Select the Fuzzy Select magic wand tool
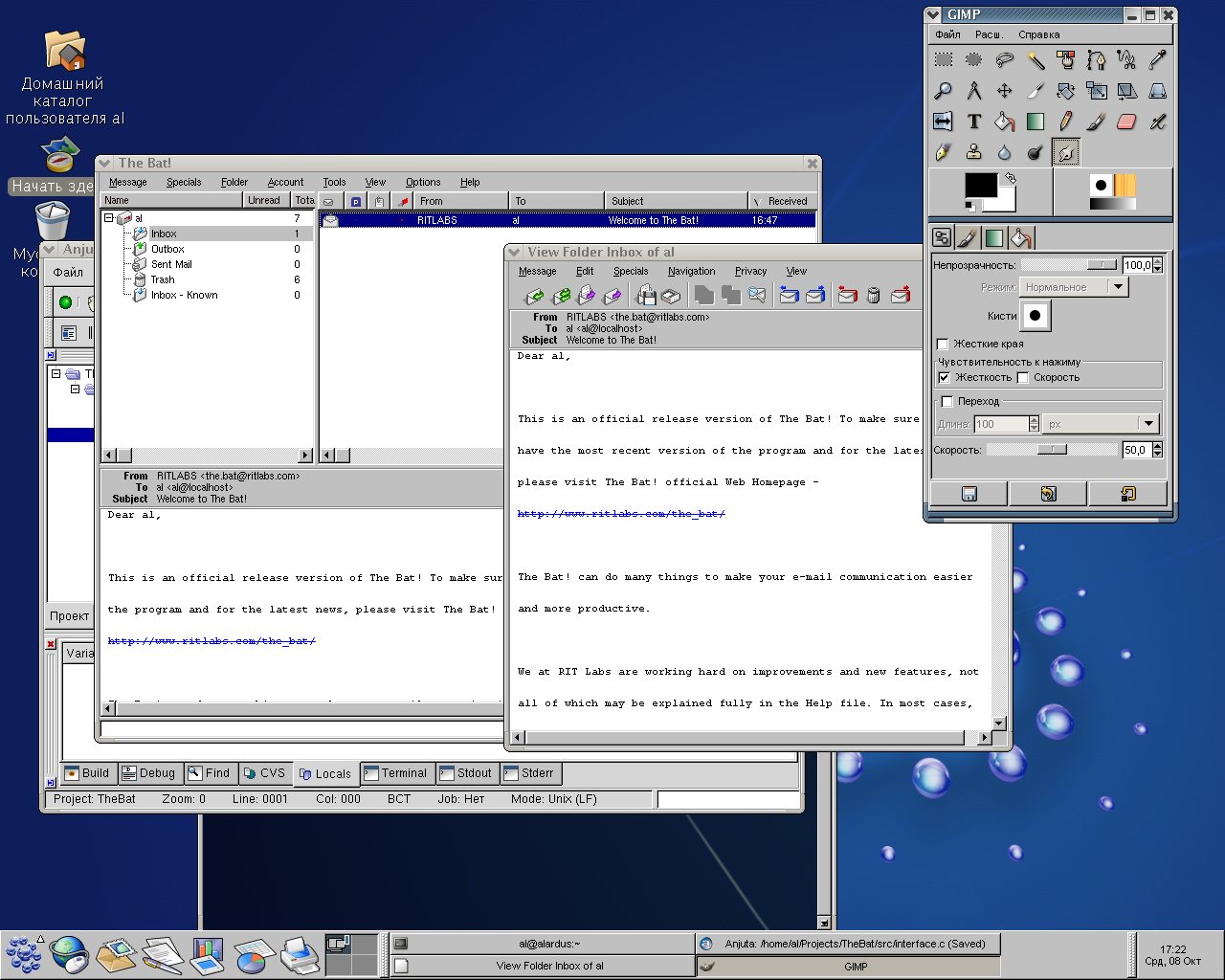This screenshot has height=980, width=1225. pos(1036,60)
